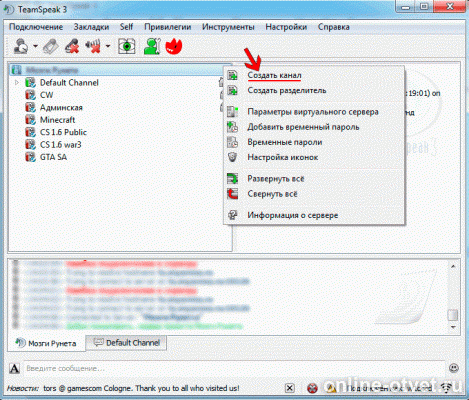
Task: Toggle the channel subscription eye icon
Action: 127,46
